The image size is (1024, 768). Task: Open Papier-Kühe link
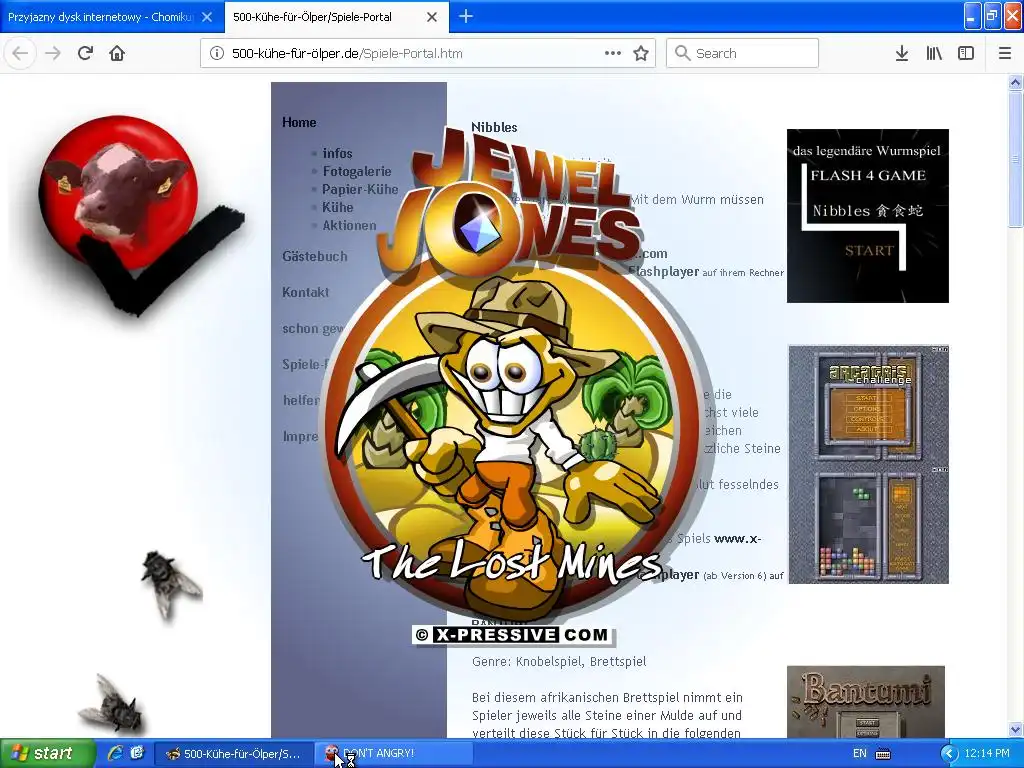(360, 189)
